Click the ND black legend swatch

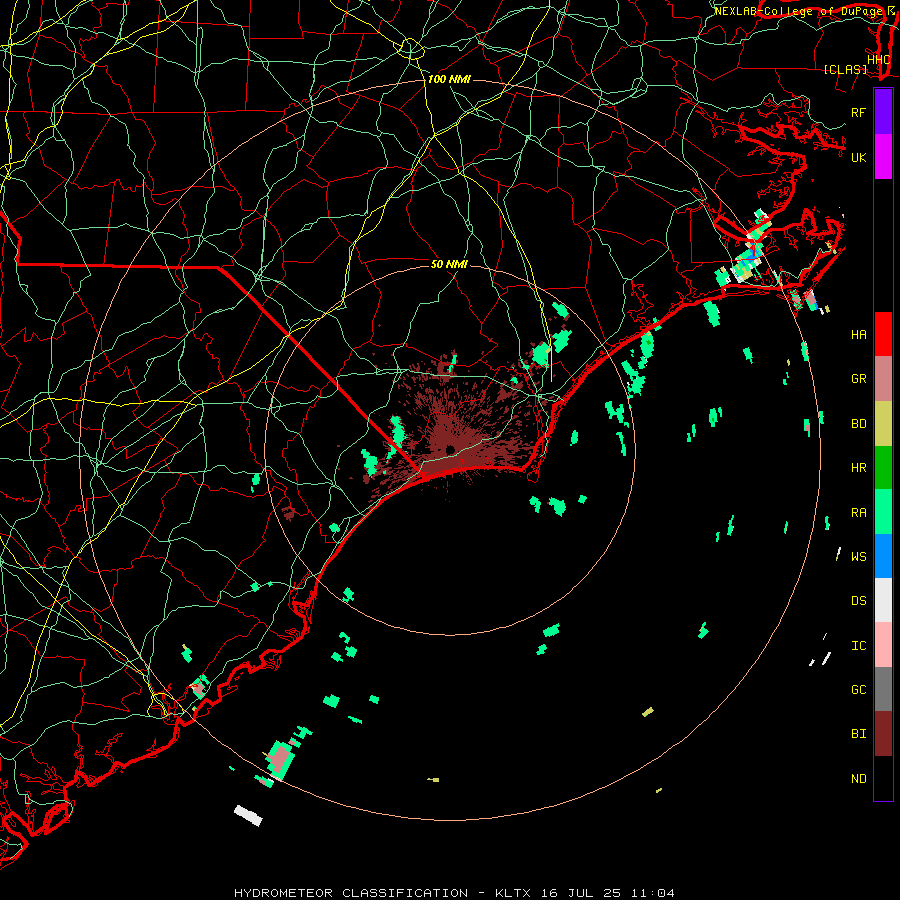[x=883, y=778]
